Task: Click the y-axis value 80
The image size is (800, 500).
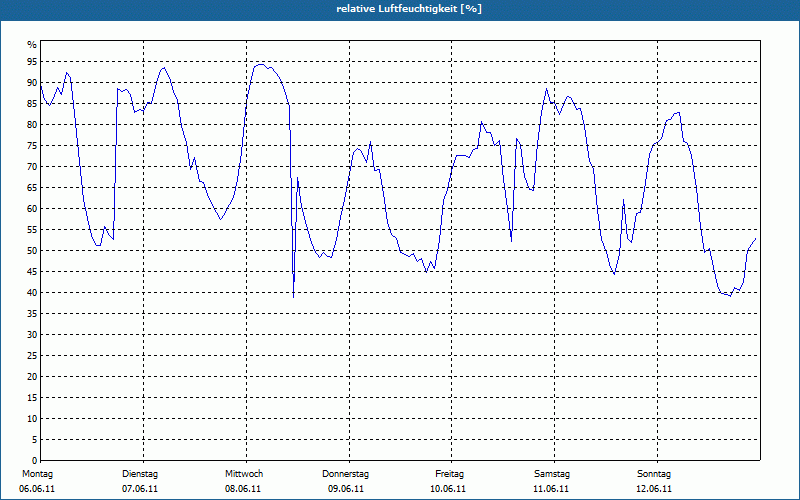Action: coord(32,124)
